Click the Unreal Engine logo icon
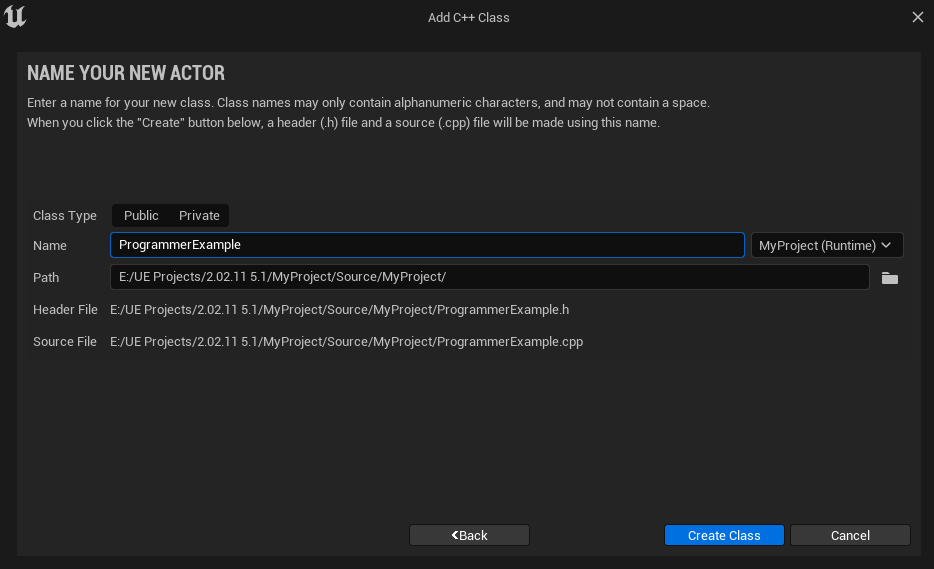Image resolution: width=934 pixels, height=569 pixels. pos(15,17)
